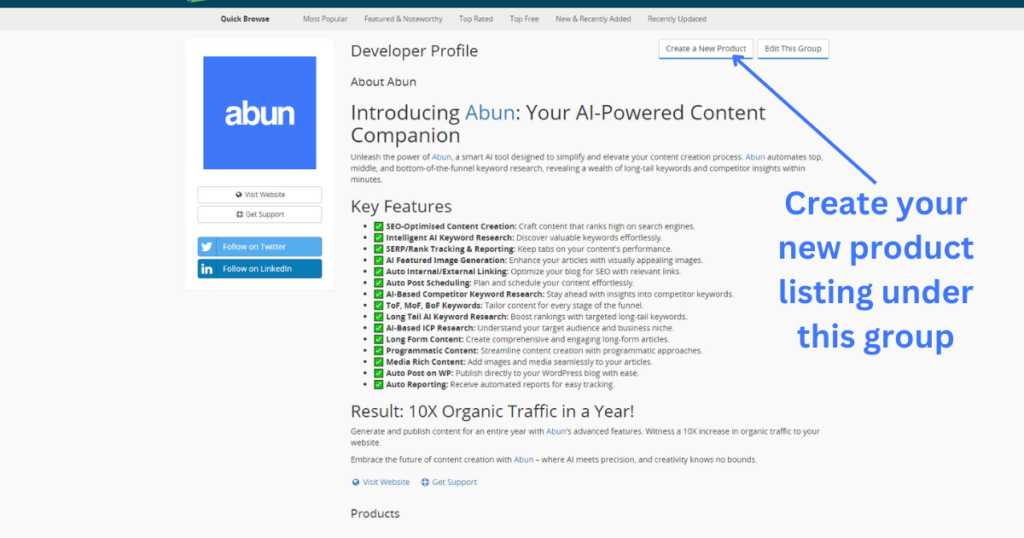Open New & Recently Added
The image size is (1024, 538).
click(593, 19)
